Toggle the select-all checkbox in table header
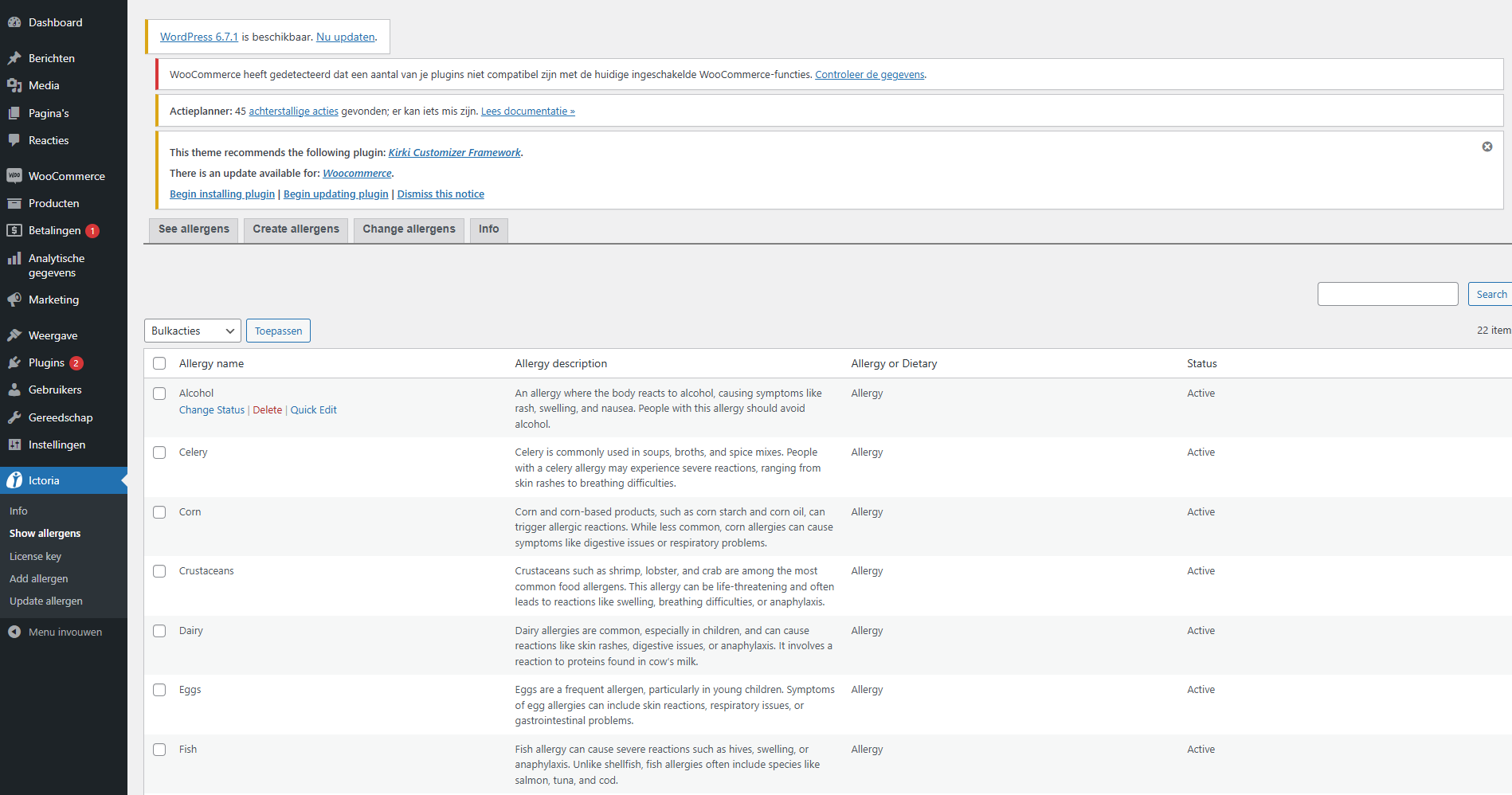This screenshot has width=1512, height=795. (159, 363)
